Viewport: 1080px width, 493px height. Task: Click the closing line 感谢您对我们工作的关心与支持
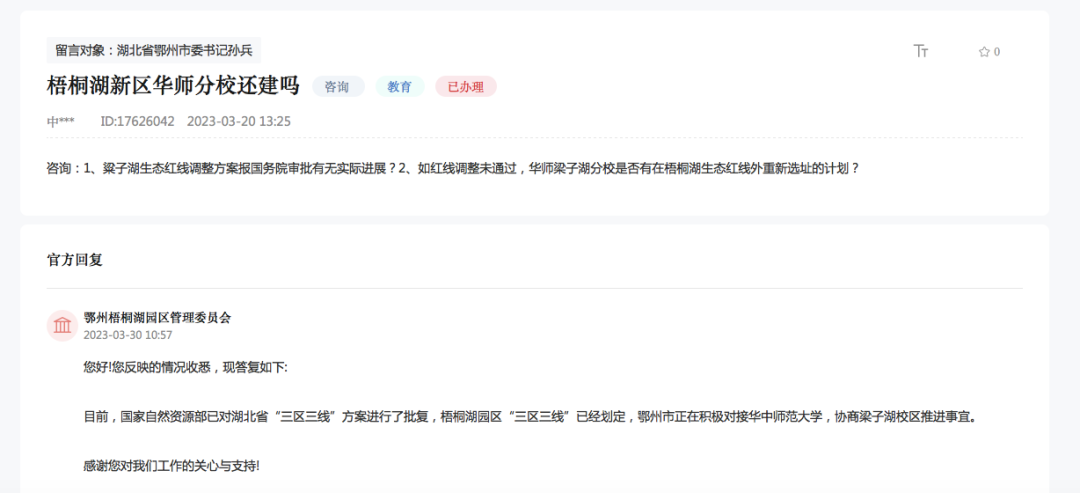pos(171,465)
